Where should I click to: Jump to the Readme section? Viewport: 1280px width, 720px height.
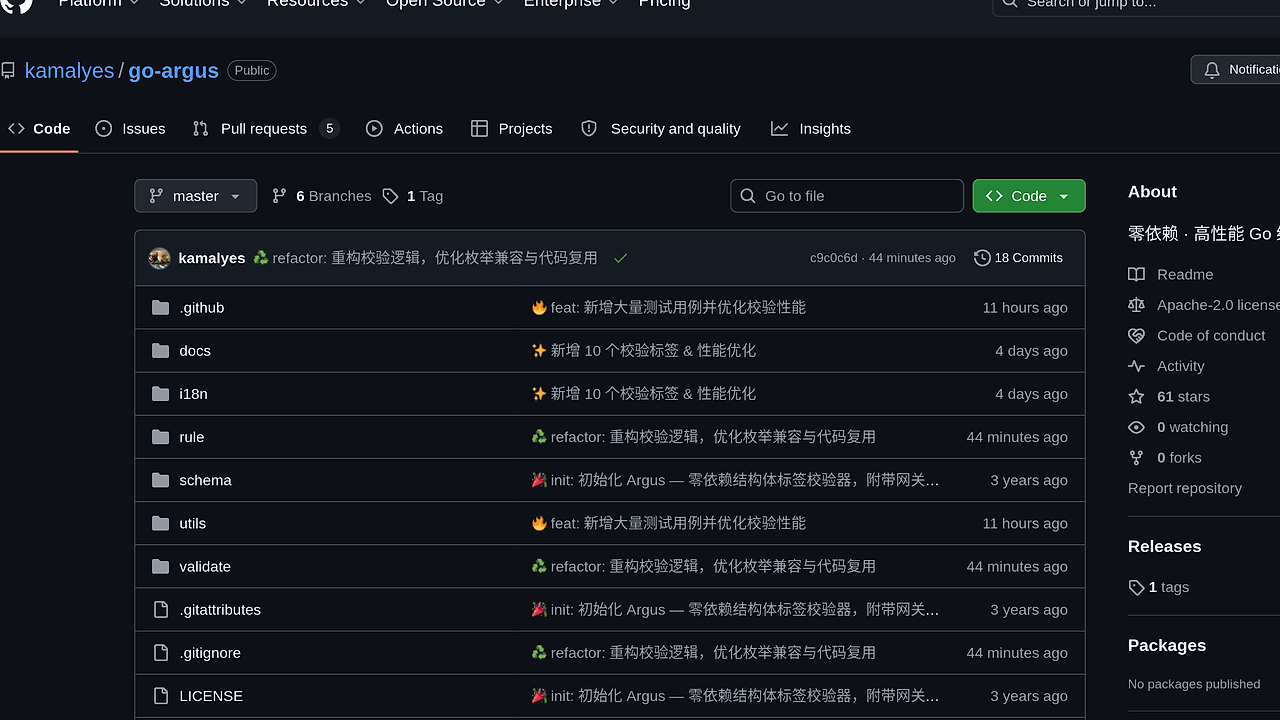pyautogui.click(x=1171, y=274)
